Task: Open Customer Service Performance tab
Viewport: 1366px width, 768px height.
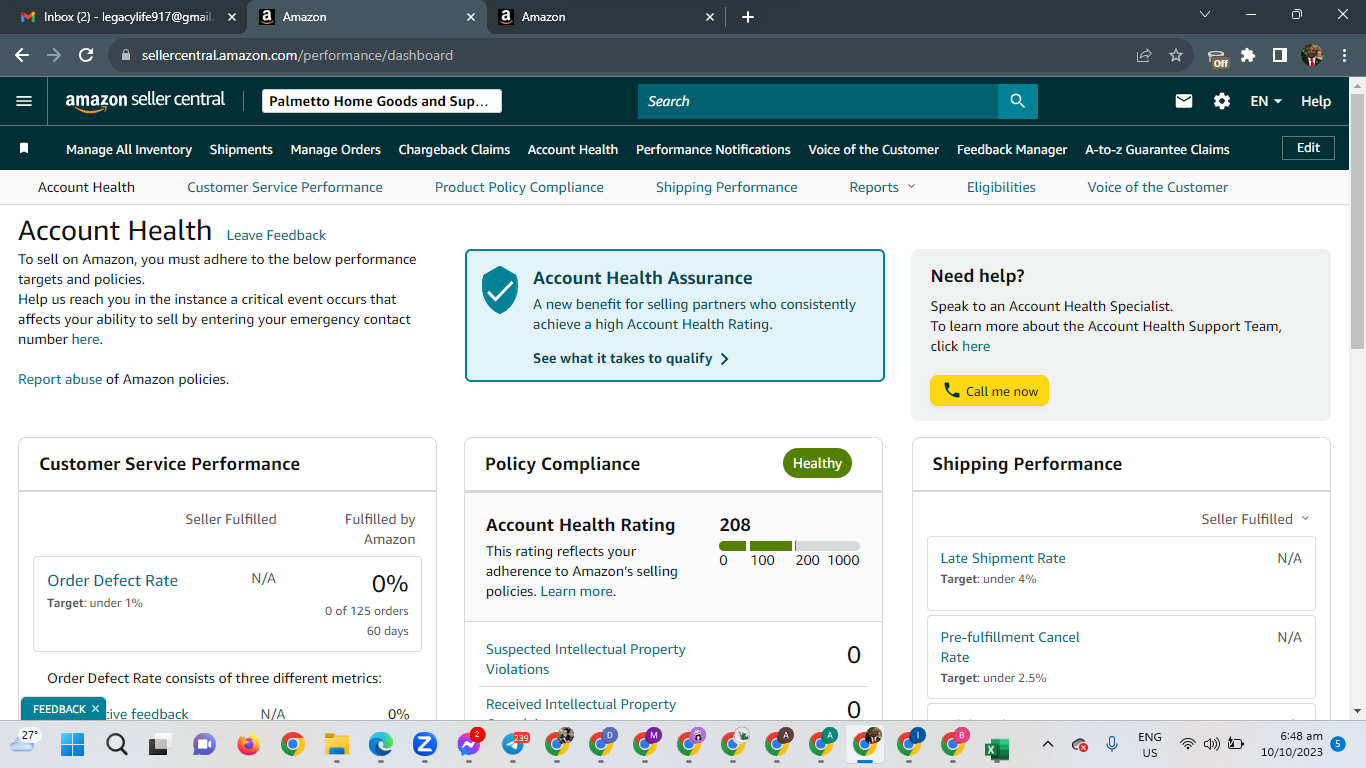Action: pyautogui.click(x=285, y=187)
